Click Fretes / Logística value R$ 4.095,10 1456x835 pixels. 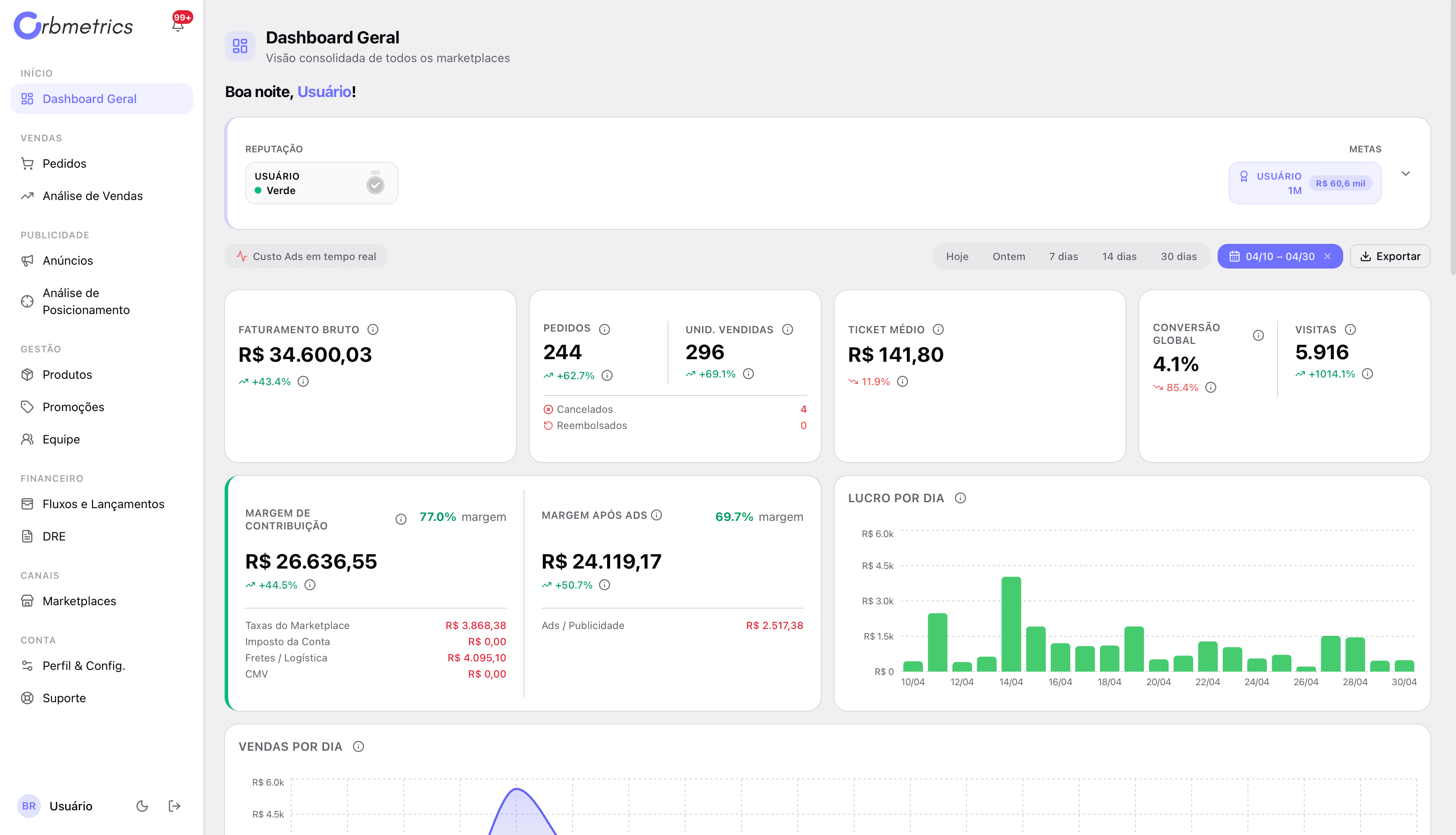[477, 658]
